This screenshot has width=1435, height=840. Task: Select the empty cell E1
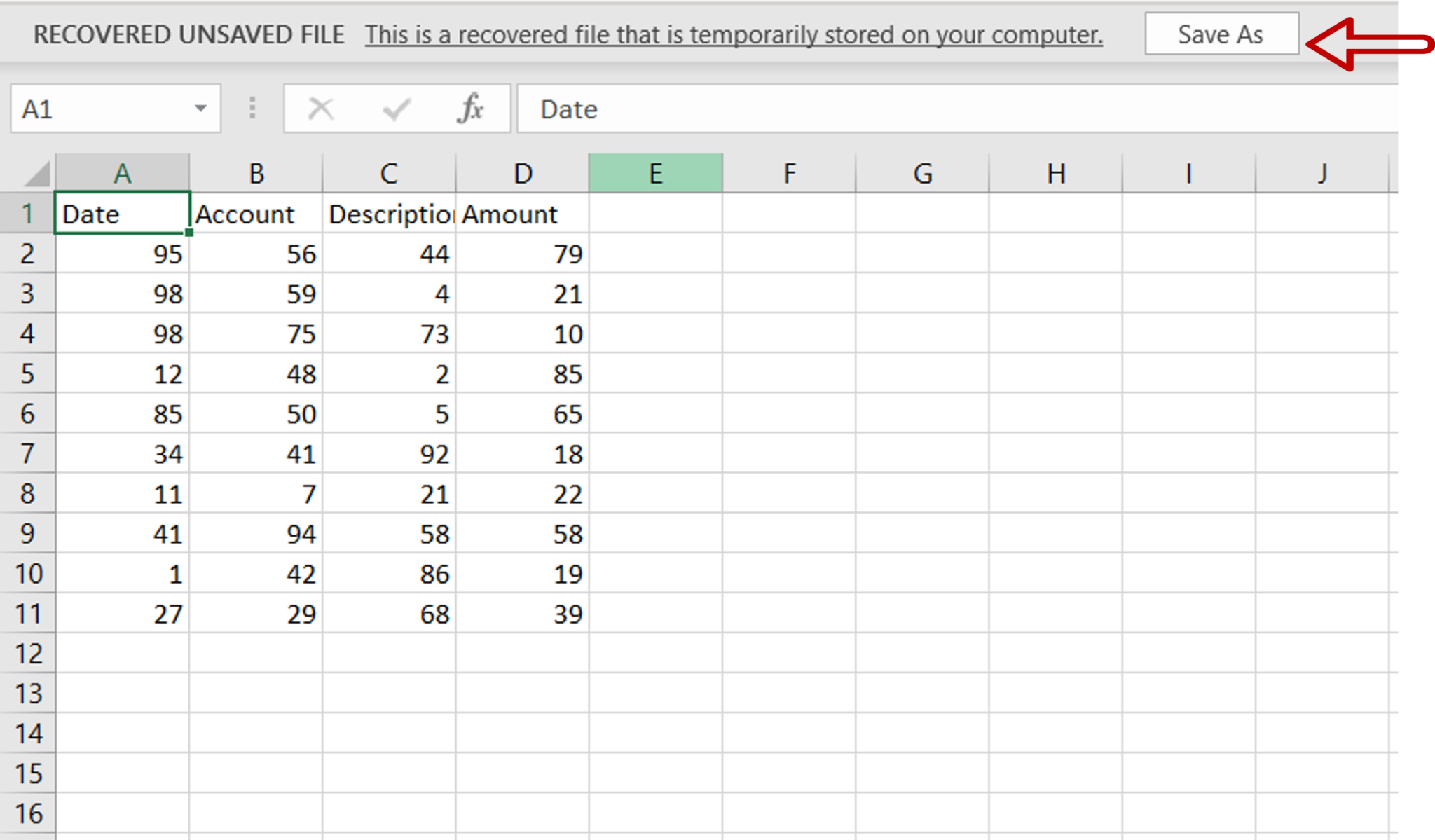coord(656,214)
